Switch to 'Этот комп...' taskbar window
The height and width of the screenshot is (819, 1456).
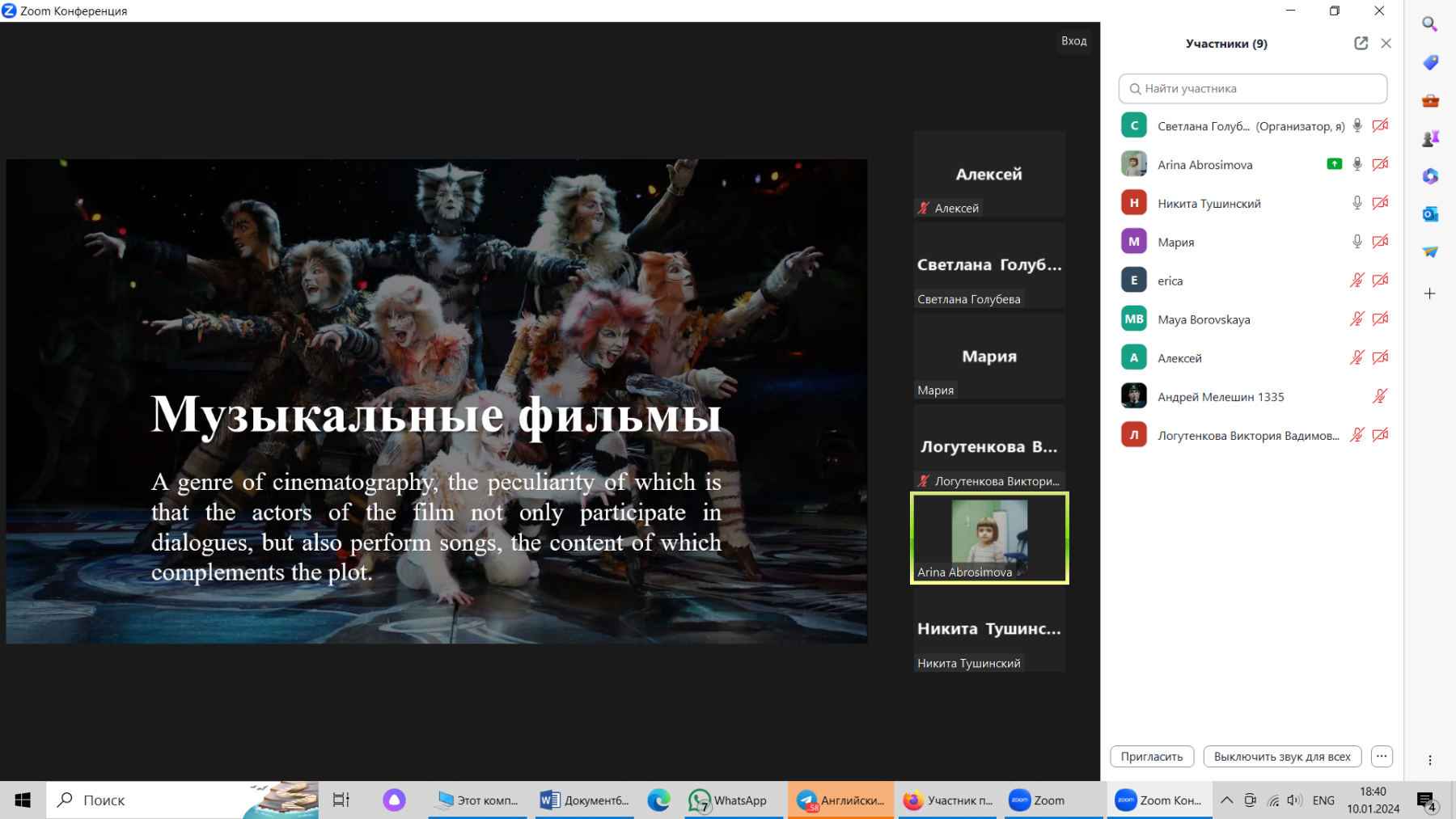click(477, 800)
